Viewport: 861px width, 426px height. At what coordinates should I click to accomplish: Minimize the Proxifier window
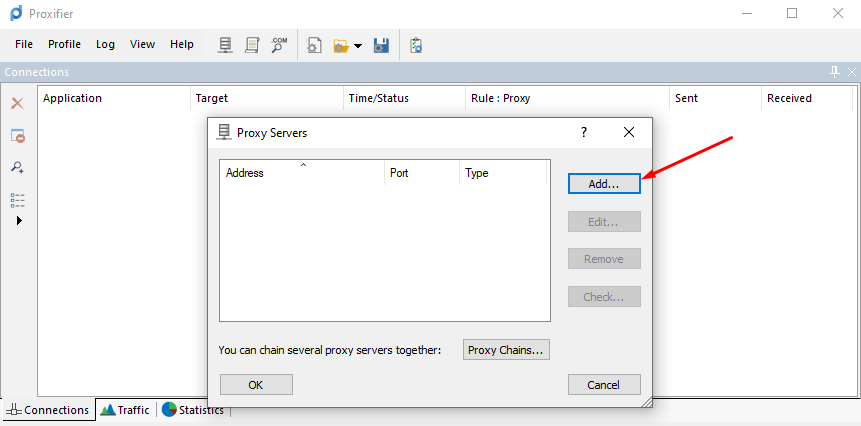pos(746,13)
